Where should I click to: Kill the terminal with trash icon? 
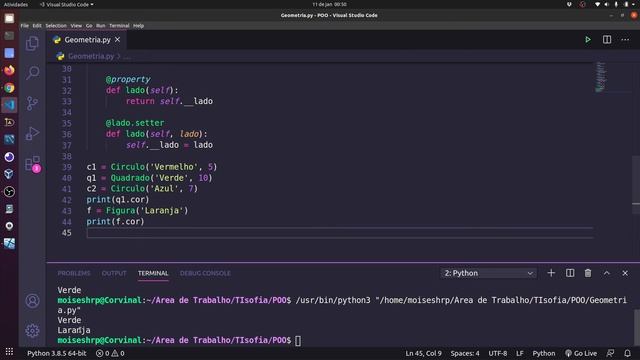coord(588,273)
